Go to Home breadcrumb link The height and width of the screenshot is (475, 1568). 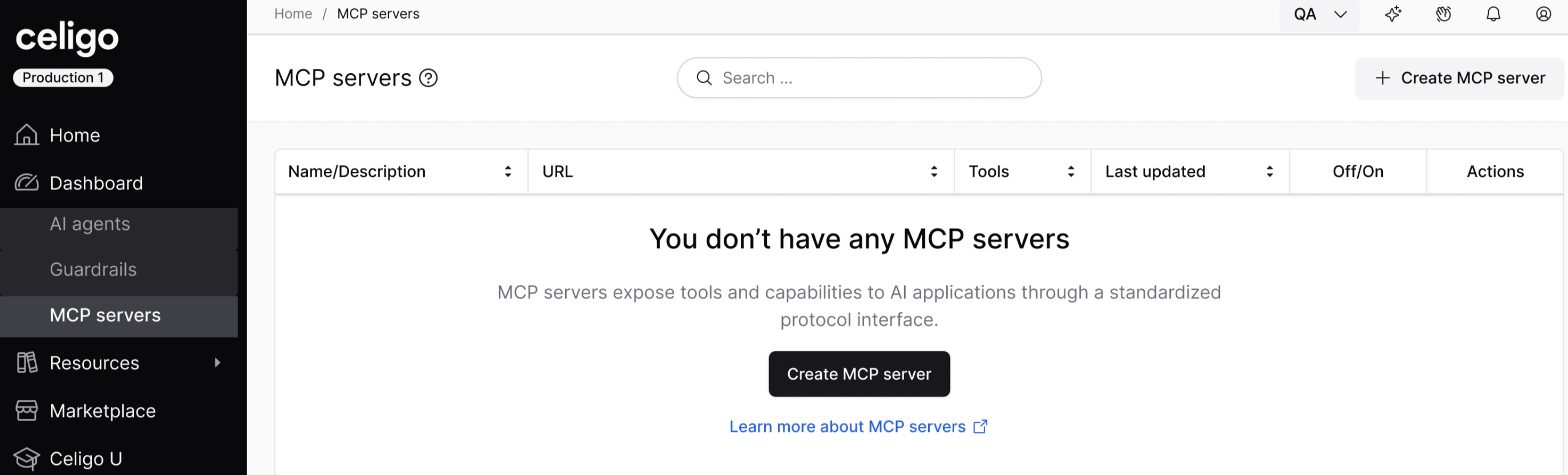pyautogui.click(x=294, y=13)
